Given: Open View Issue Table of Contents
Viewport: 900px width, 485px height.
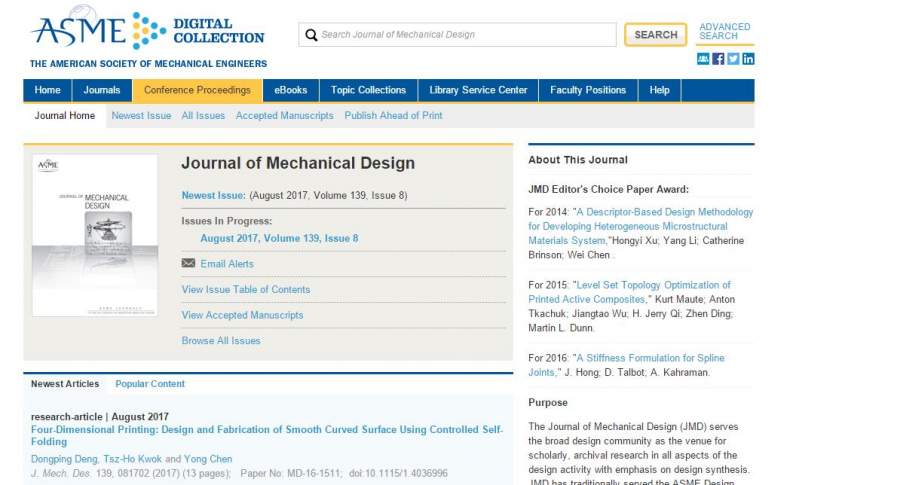Looking at the screenshot, I should point(246,289).
